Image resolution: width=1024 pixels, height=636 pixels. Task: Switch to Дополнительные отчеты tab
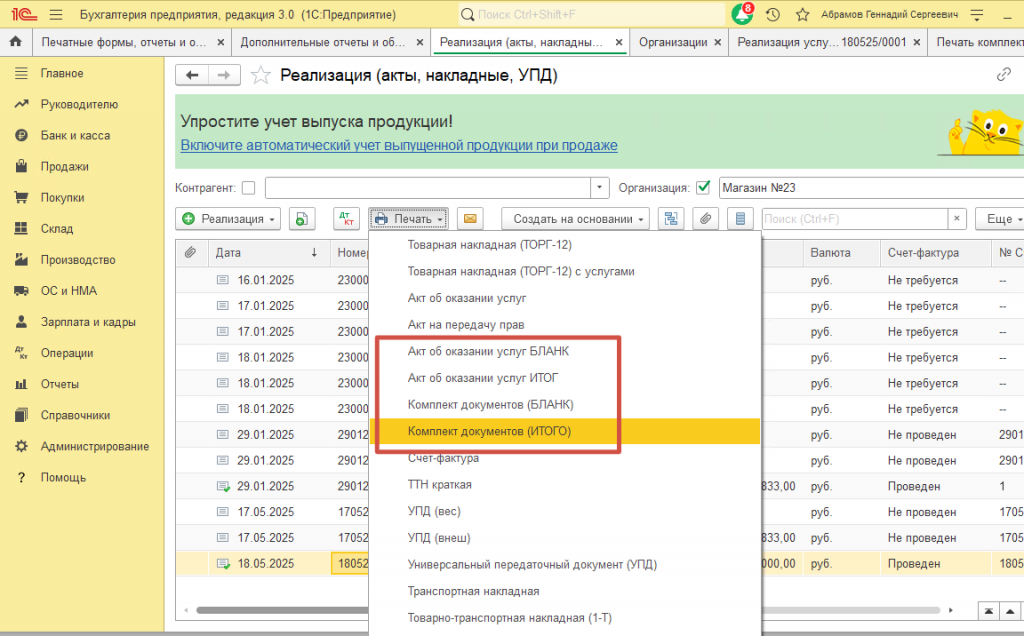(x=323, y=42)
